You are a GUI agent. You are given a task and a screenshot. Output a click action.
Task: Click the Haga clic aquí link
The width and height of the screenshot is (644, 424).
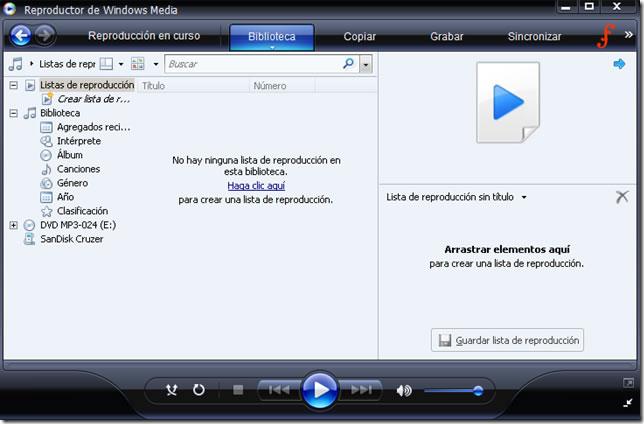tap(256, 186)
